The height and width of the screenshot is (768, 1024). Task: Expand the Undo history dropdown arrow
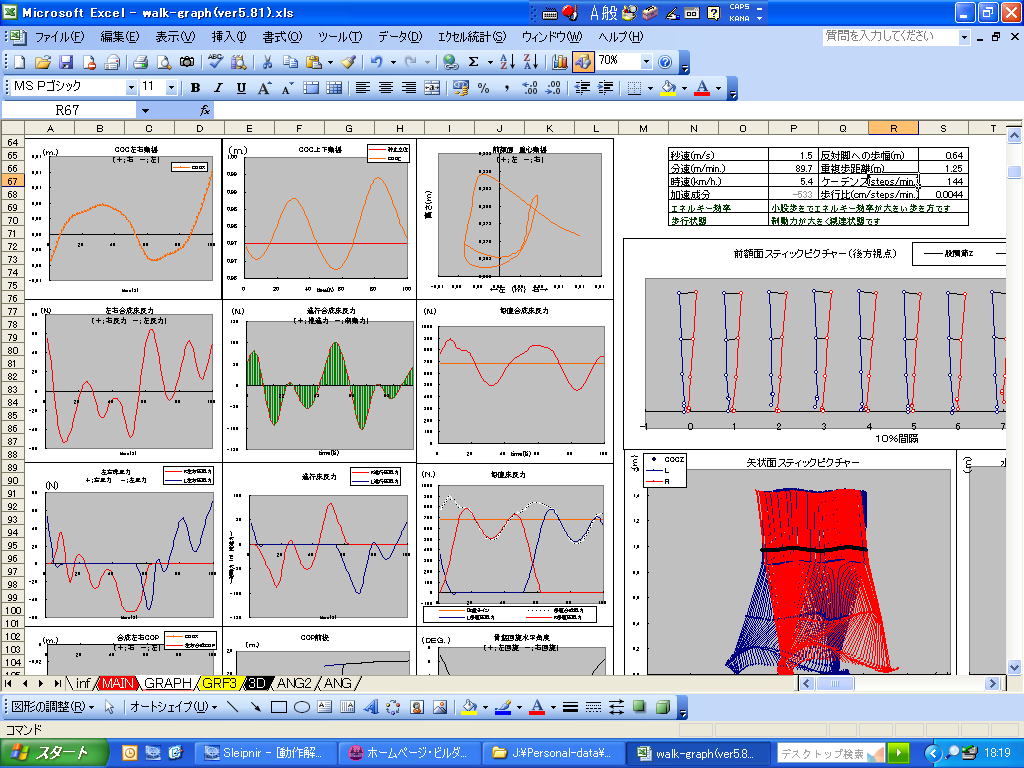[x=392, y=62]
